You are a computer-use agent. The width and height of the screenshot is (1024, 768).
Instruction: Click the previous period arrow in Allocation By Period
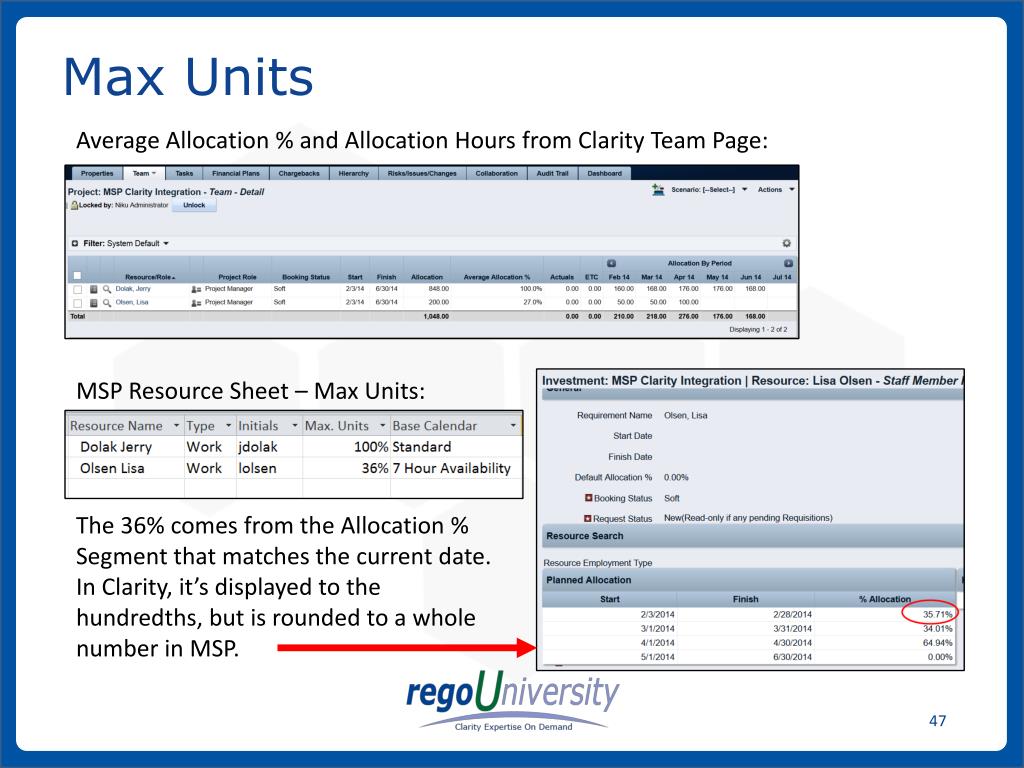pos(611,263)
